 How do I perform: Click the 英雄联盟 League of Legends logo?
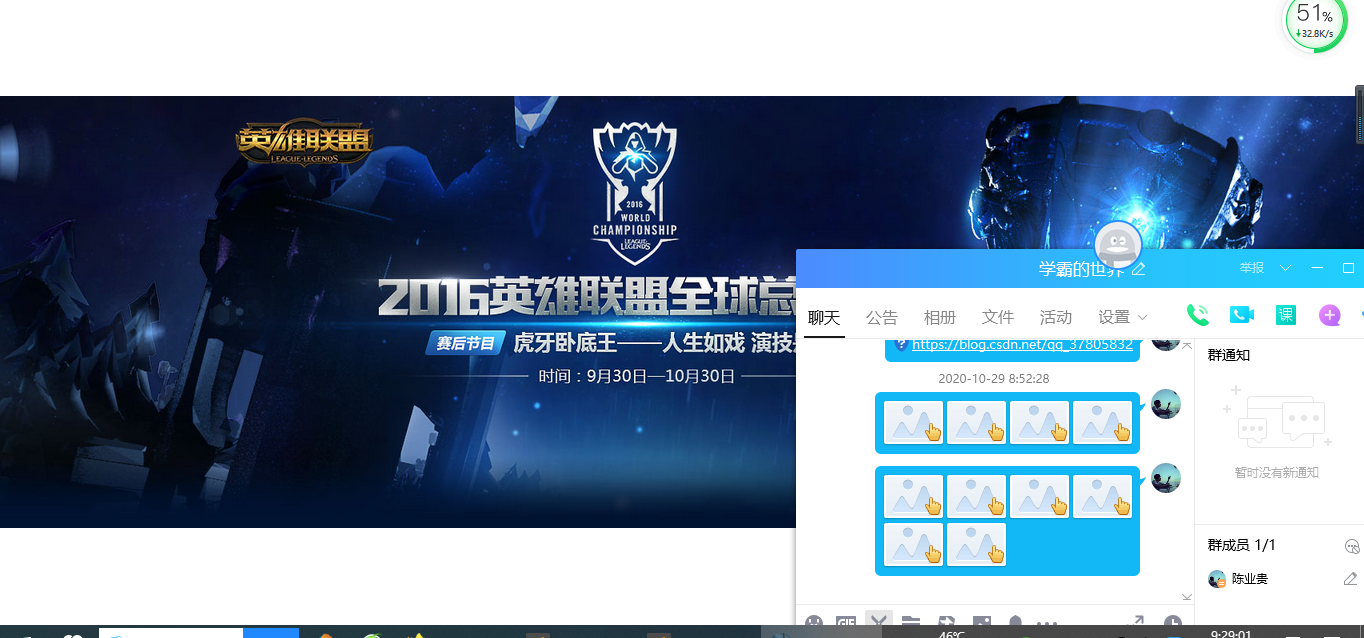304,144
